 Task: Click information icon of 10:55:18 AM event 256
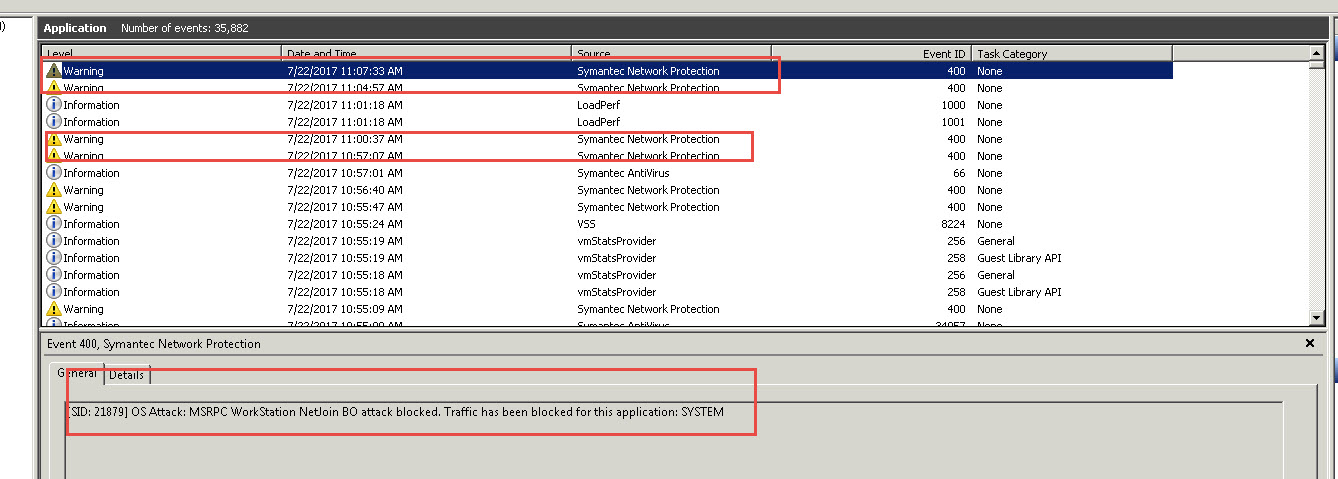54,275
